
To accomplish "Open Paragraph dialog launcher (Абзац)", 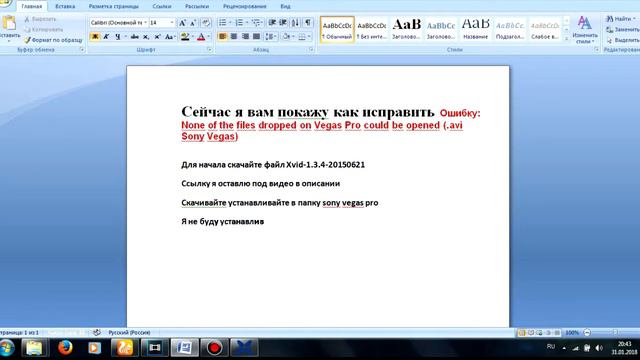I will [311, 49].
